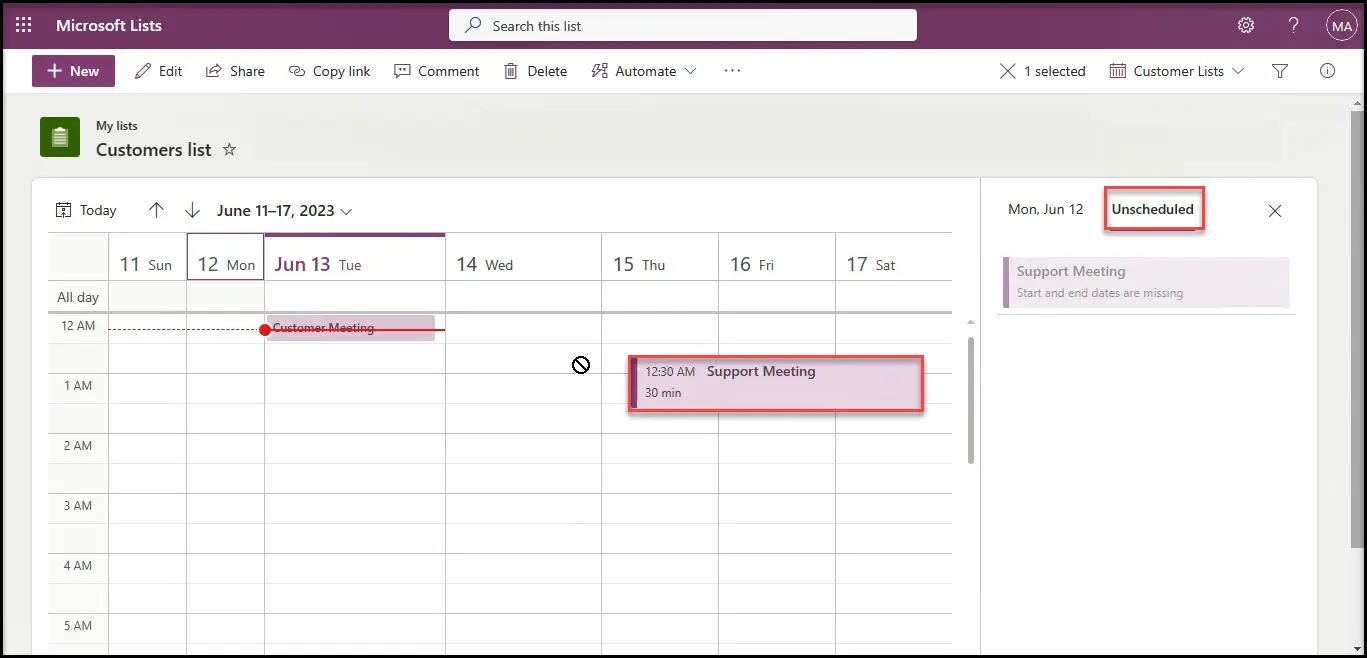Open the information details pane icon

coord(1327,71)
